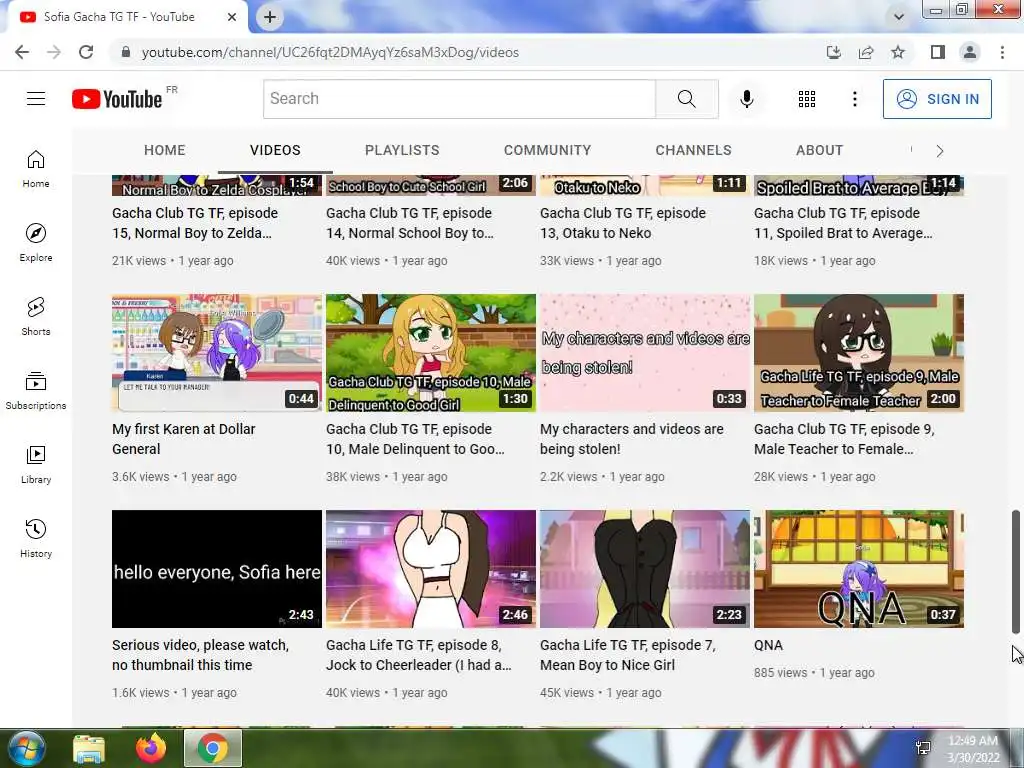This screenshot has height=768, width=1024.
Task: Go to YouTube home via logo
Action: coord(117,99)
